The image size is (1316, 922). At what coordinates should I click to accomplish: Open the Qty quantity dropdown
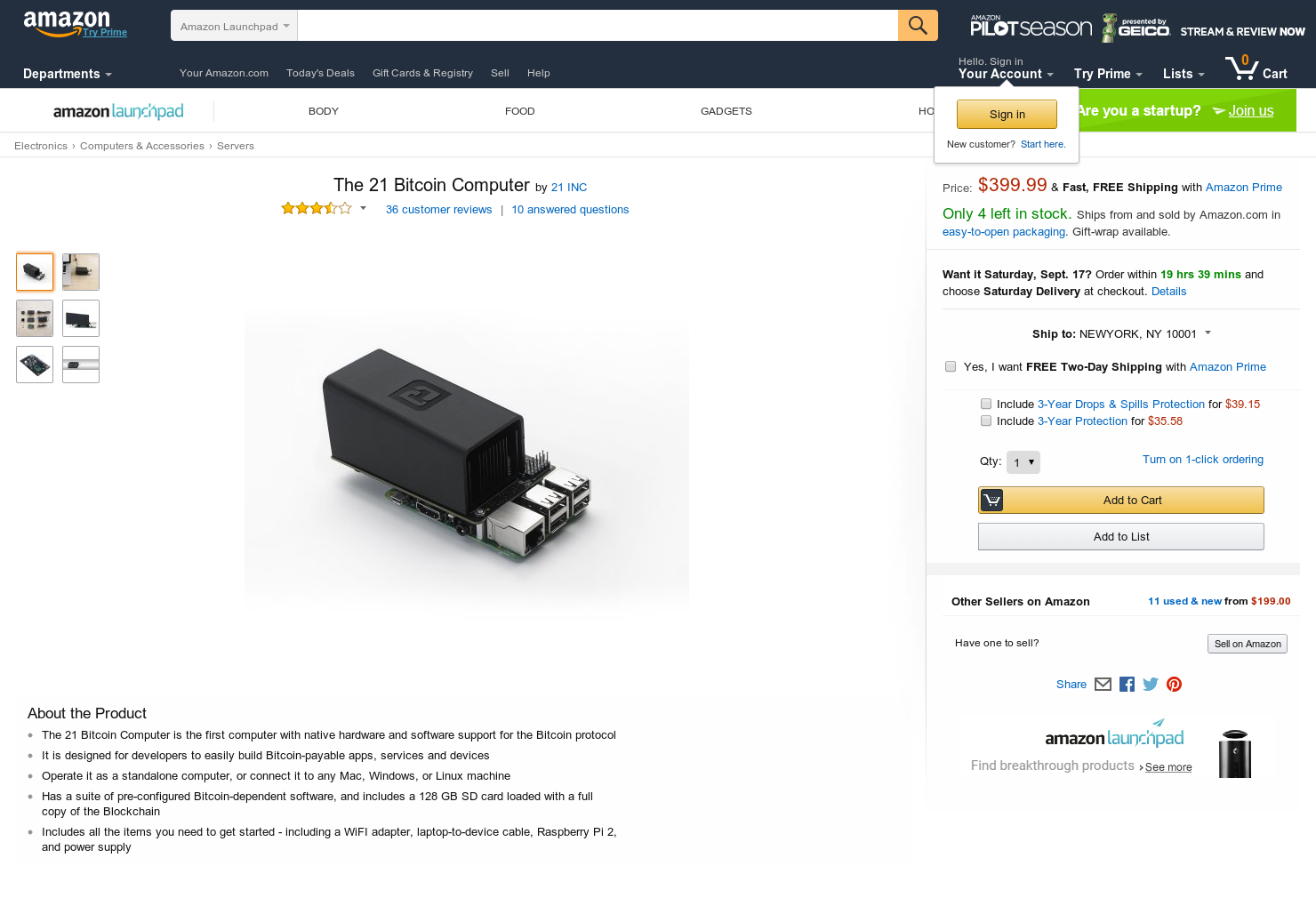1023,462
